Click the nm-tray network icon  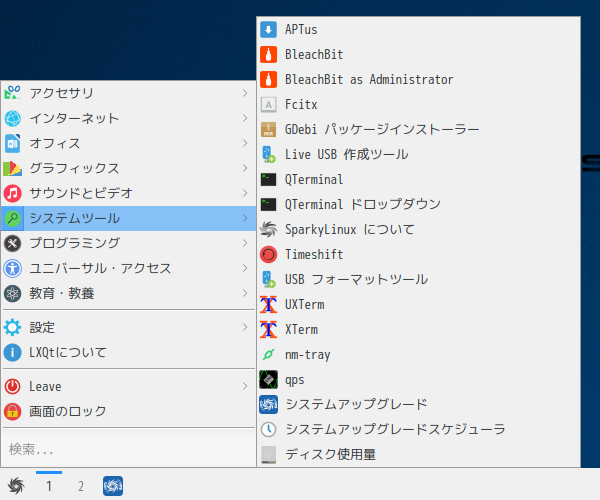pyautogui.click(x=268, y=355)
